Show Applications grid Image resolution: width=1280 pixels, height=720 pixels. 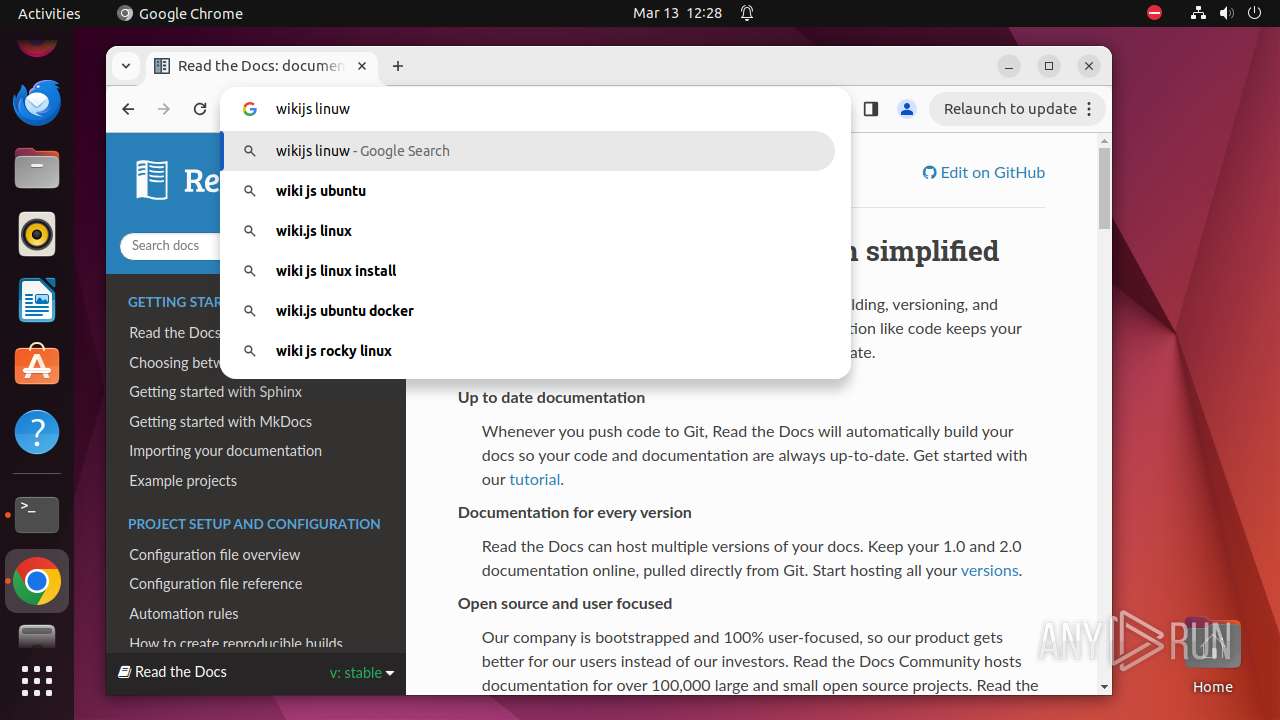37,681
